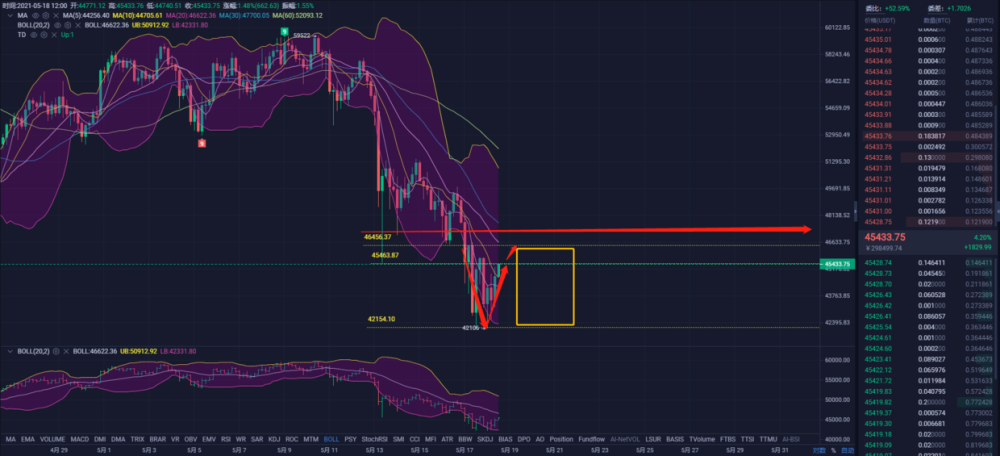Click the 45435.01 sell order price row

(x=881, y=40)
